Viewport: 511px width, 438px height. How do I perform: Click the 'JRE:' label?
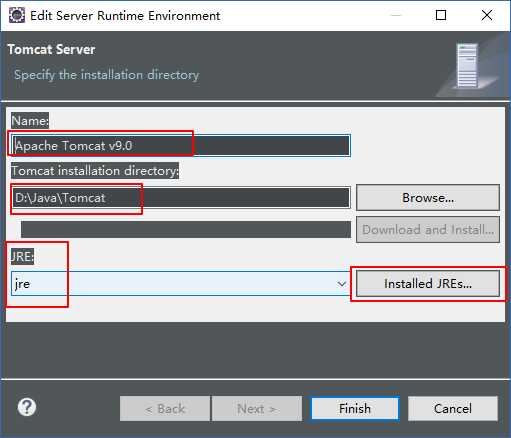point(22,256)
